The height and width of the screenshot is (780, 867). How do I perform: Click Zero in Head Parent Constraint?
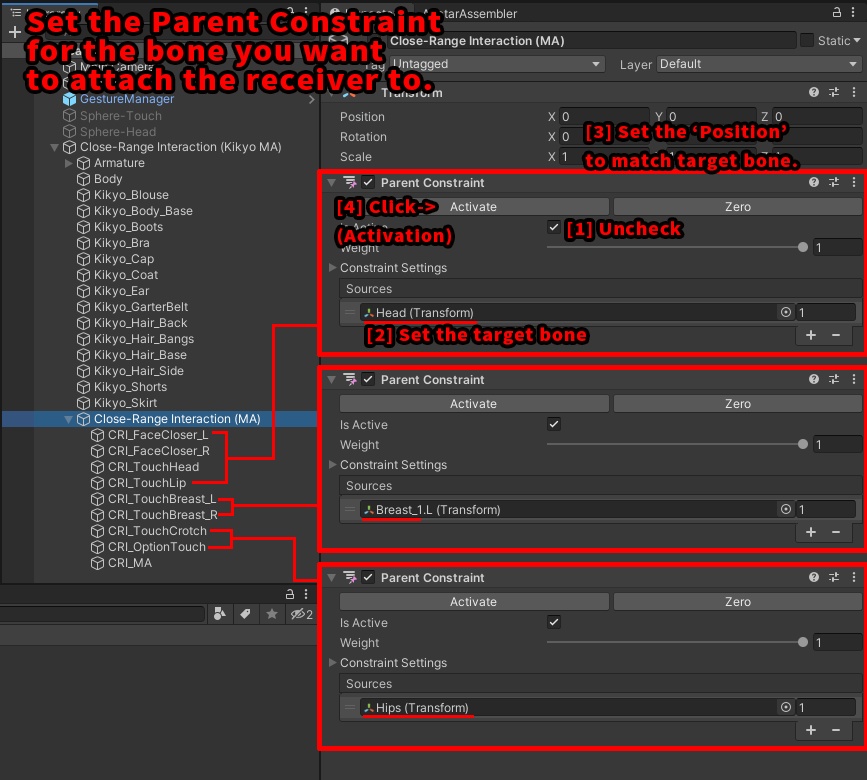738,207
